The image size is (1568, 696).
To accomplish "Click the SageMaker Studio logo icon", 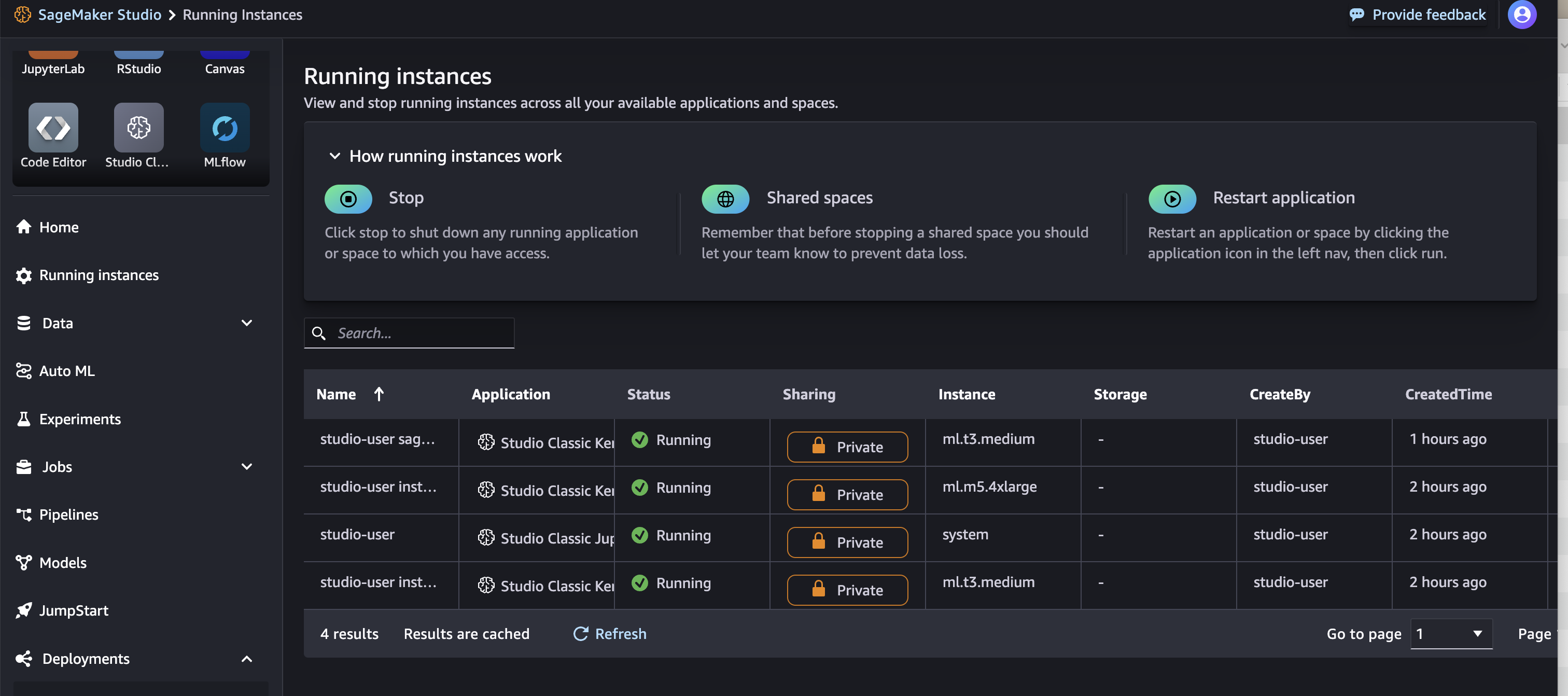I will click(x=22, y=15).
